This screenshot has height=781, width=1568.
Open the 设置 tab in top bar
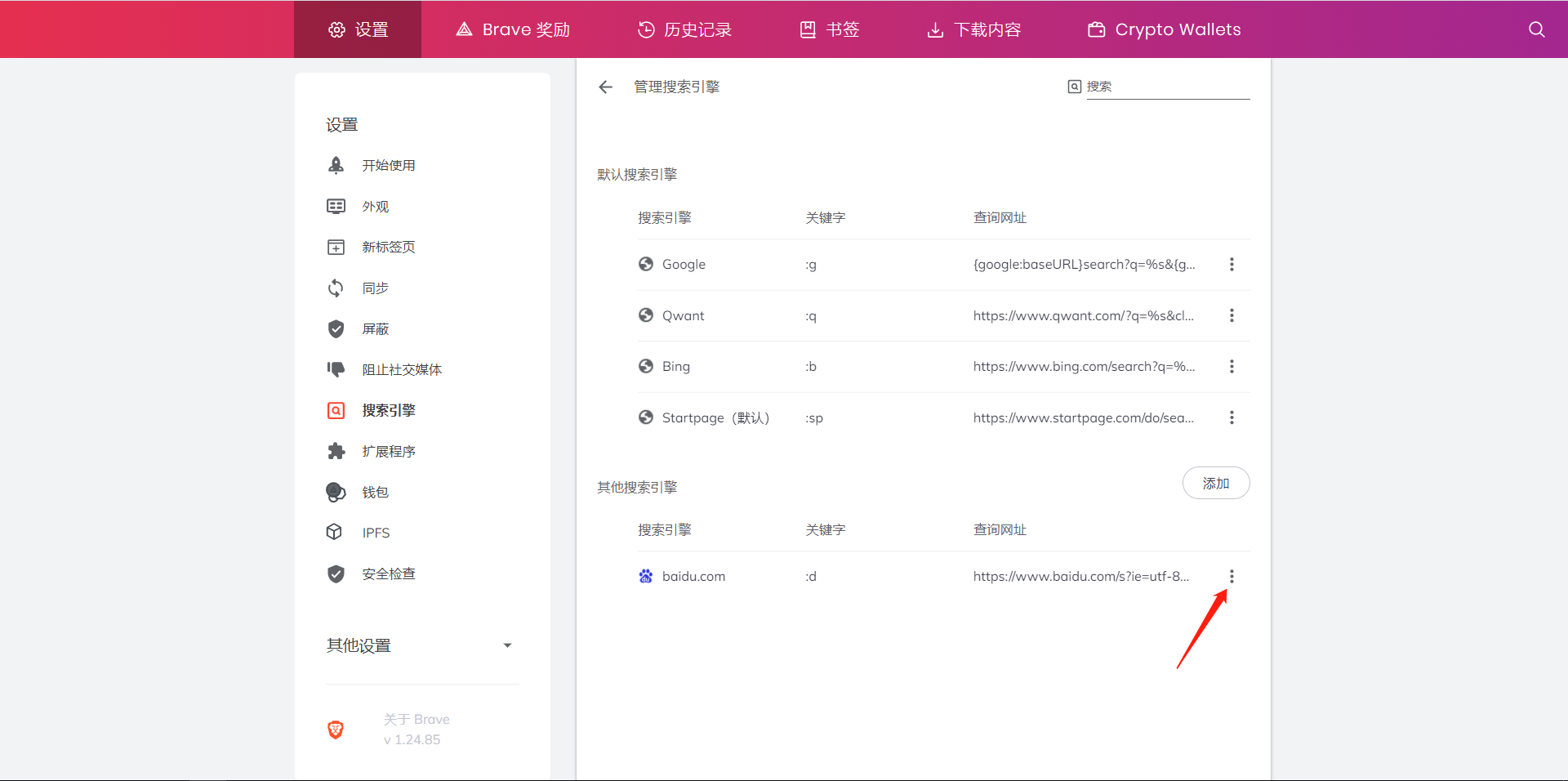[x=358, y=29]
